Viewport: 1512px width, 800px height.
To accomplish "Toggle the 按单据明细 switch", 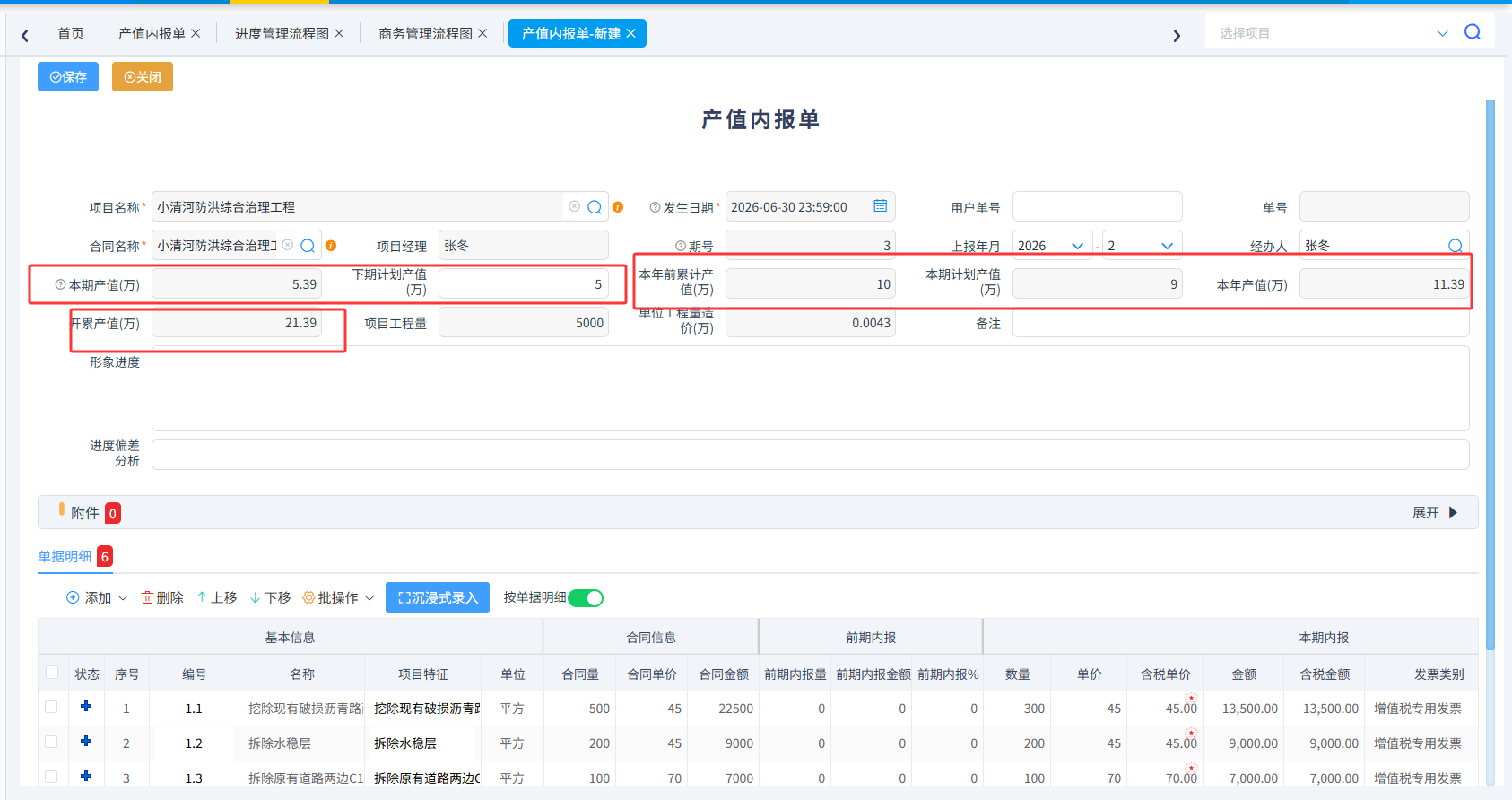I will pos(586,598).
